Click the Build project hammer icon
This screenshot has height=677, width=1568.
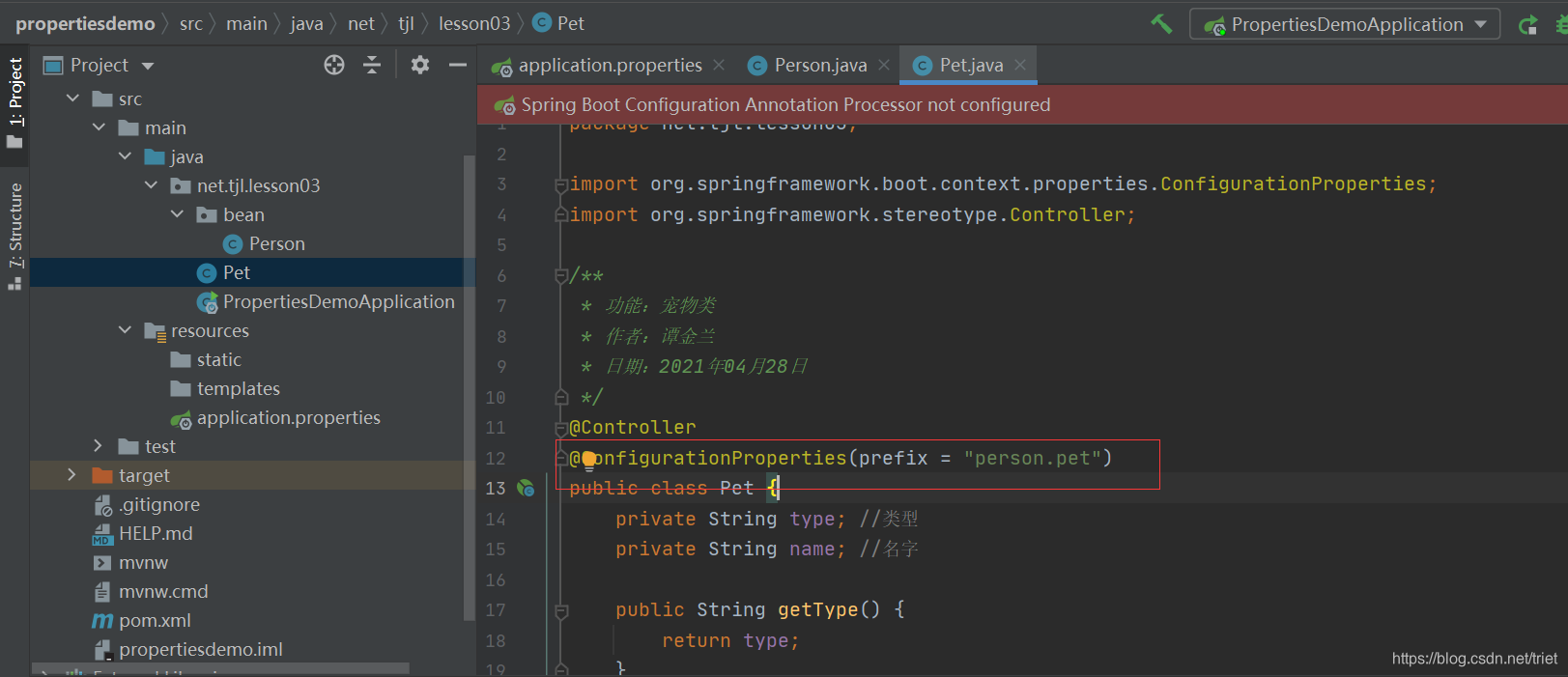click(x=1161, y=23)
